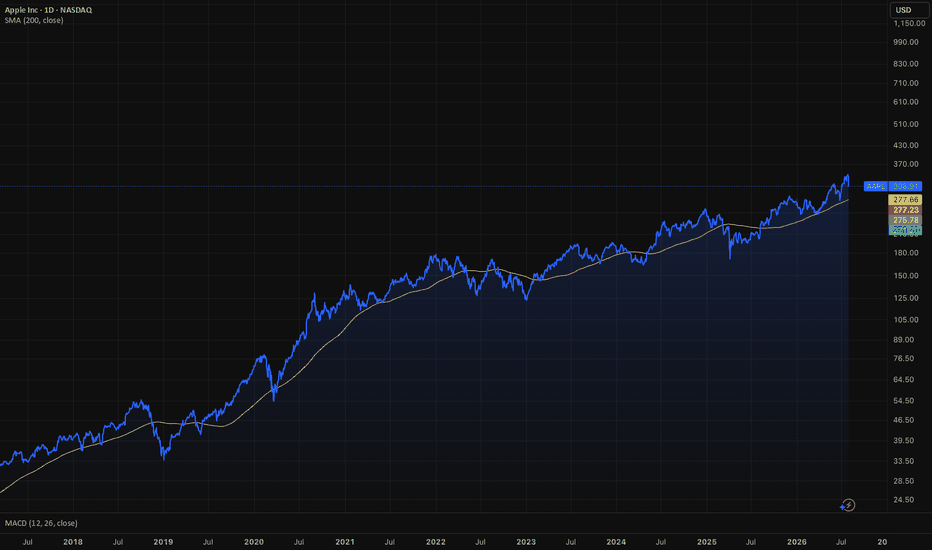Click the yellow 277.66 price tag
The image size is (932, 550).
(x=905, y=200)
